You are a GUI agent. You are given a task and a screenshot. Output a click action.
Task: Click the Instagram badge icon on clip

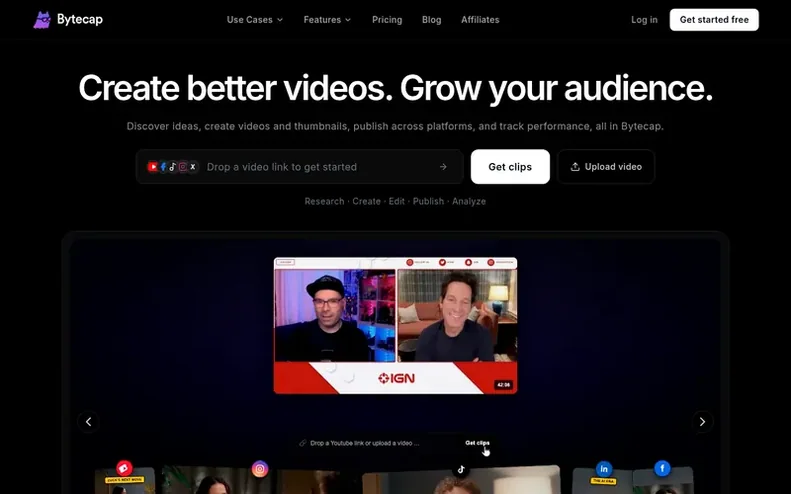[x=260, y=469]
